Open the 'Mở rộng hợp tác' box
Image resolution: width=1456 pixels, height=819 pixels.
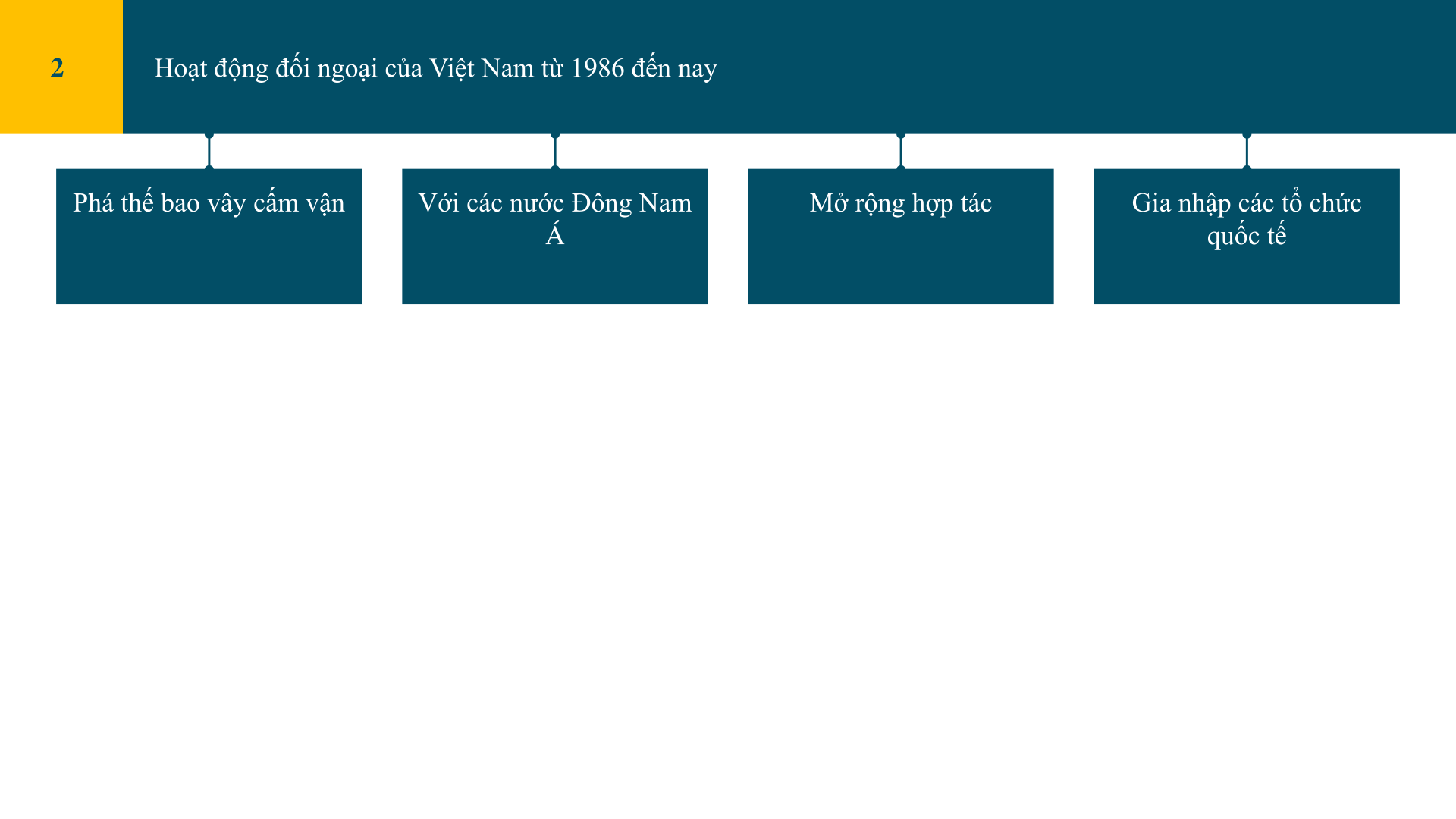[x=900, y=236]
